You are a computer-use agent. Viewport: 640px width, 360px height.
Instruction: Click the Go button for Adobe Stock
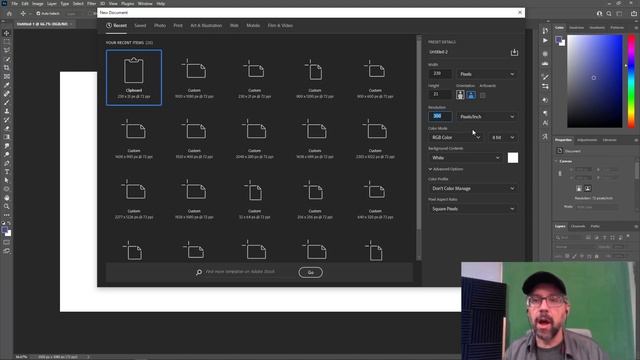tap(311, 273)
